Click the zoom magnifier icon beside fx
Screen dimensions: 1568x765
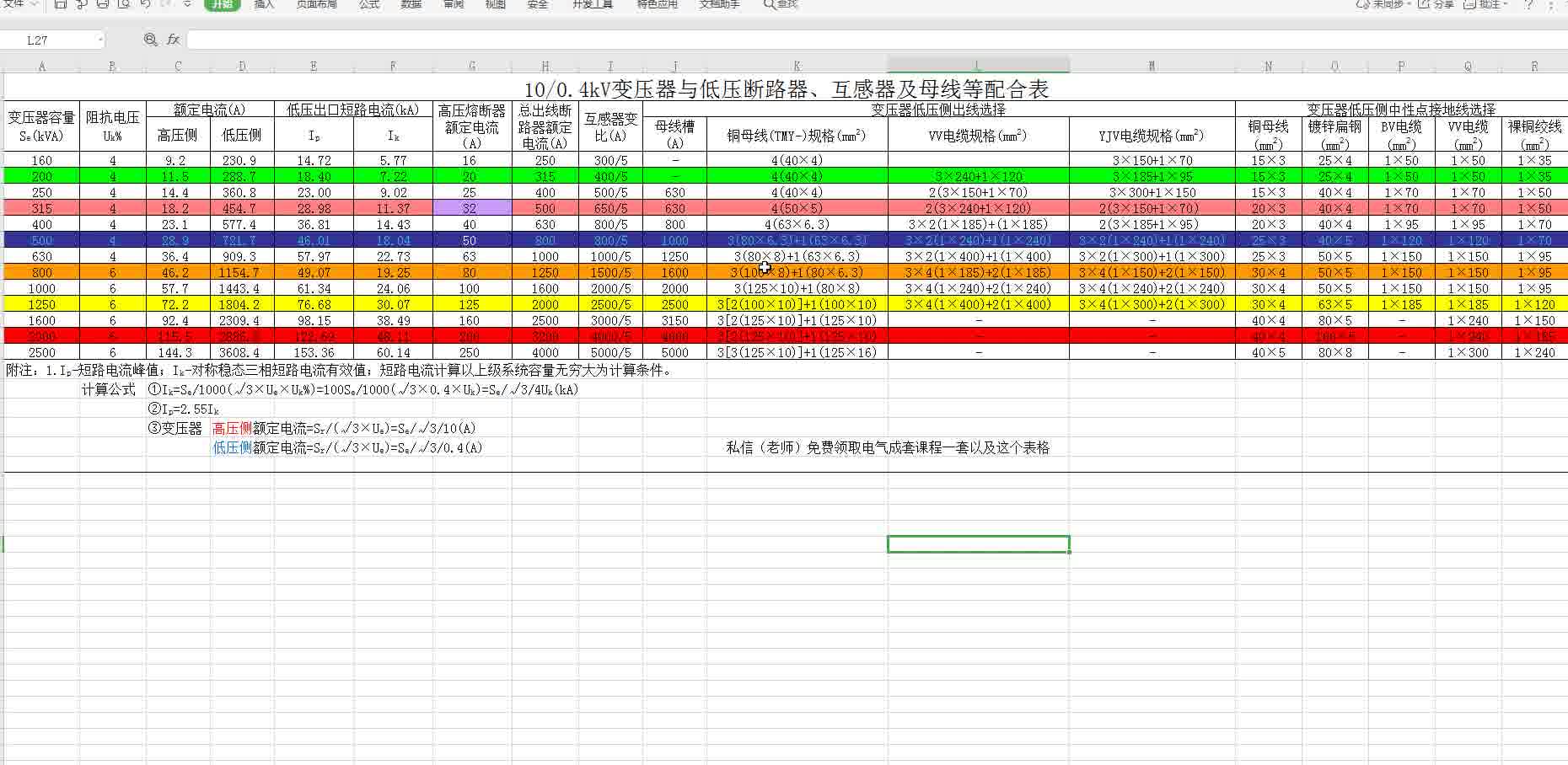pos(150,40)
